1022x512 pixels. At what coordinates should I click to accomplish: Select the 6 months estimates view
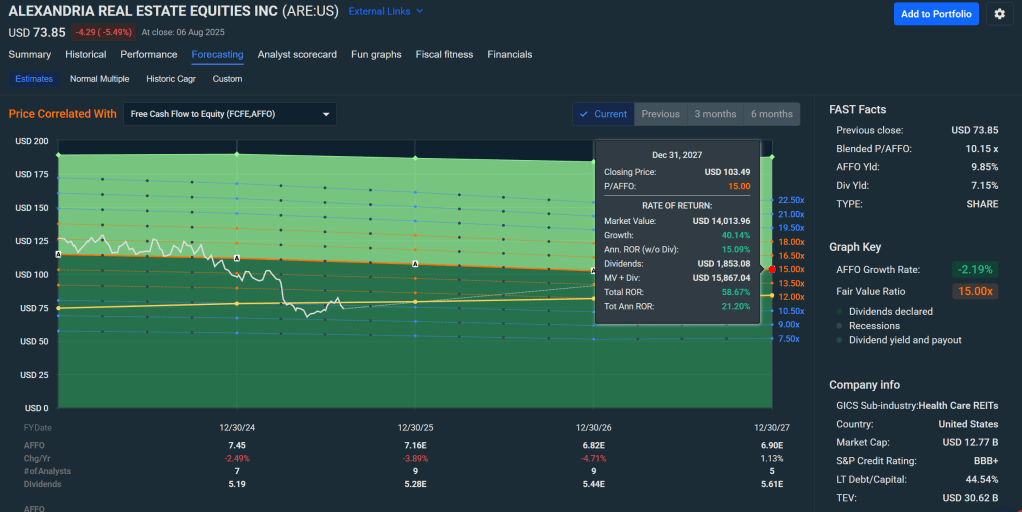click(x=771, y=114)
